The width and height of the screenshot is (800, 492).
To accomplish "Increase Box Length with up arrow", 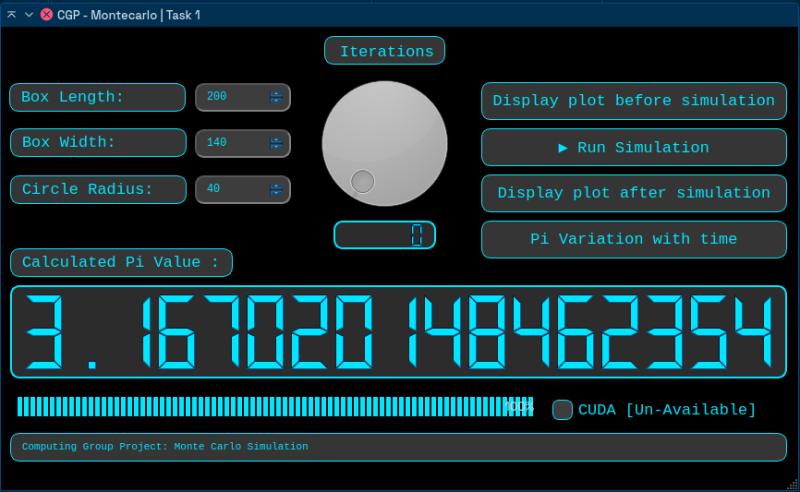I will 276,94.
